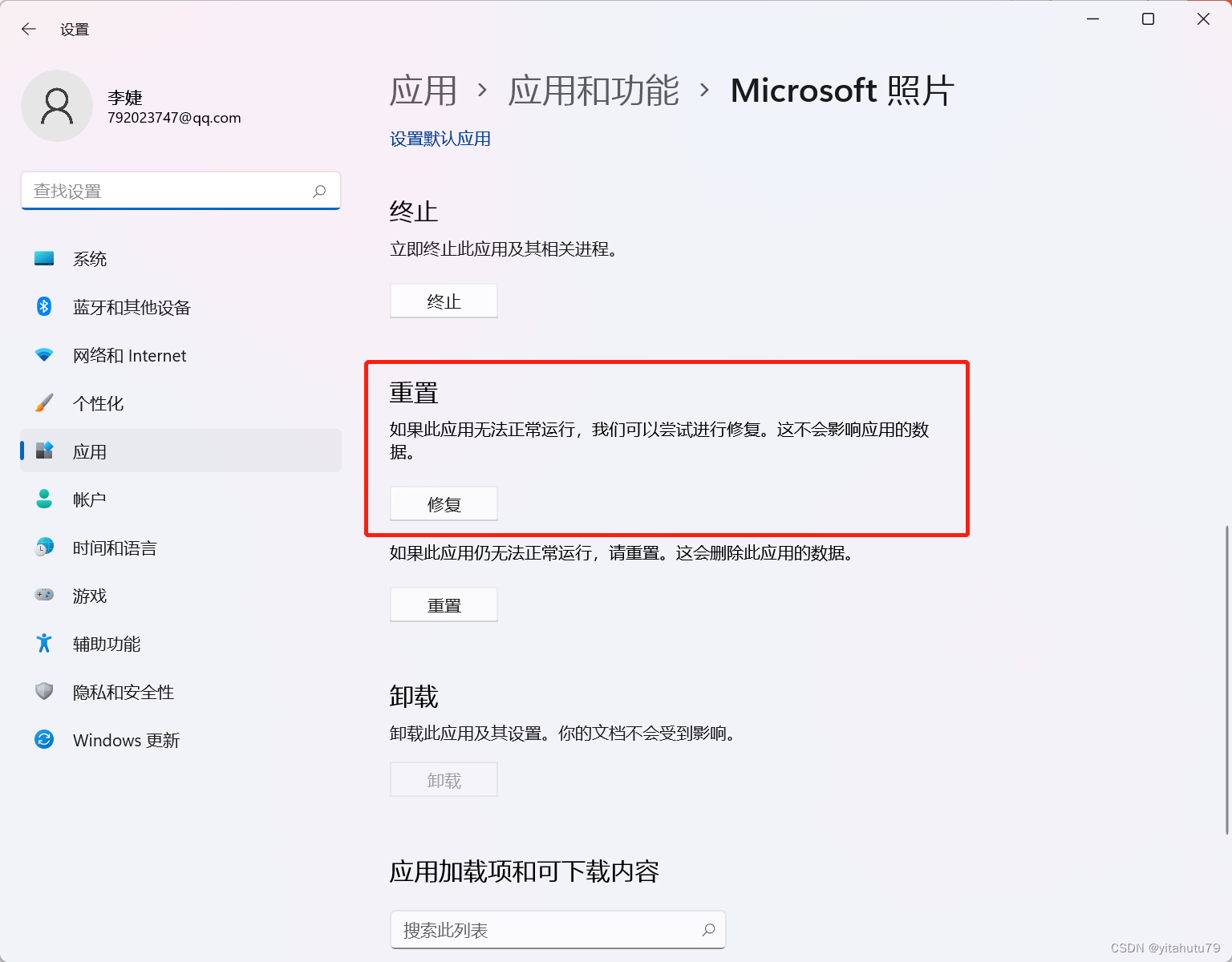Go to 网络和 Internet settings
1232x962 pixels.
[180, 355]
